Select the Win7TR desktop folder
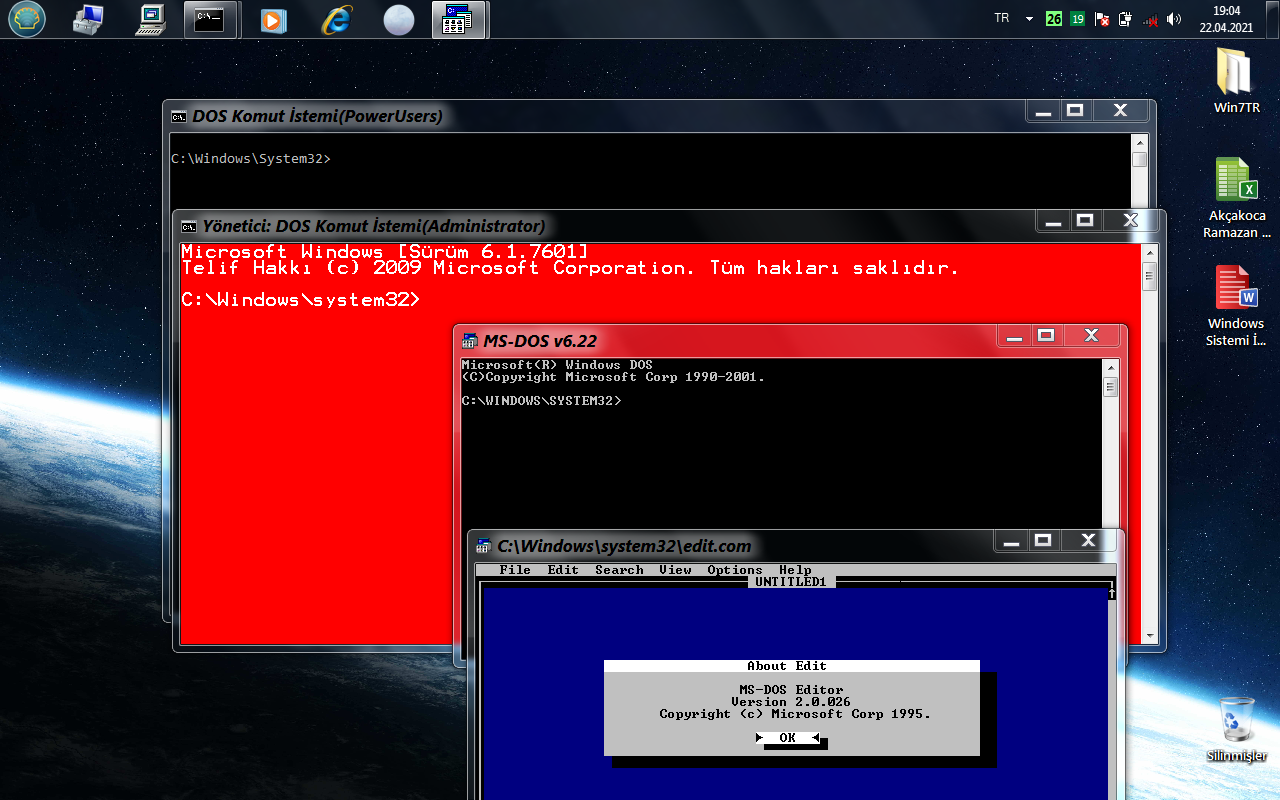This screenshot has width=1280, height=800. (1236, 80)
